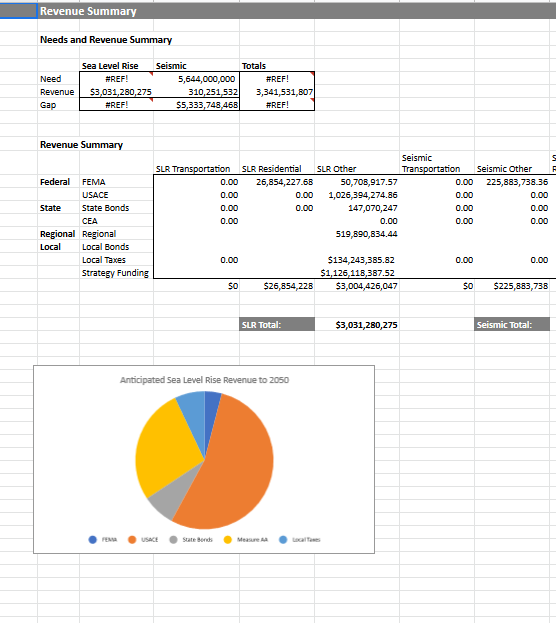This screenshot has width=556, height=623.
Task: Select the Totals Need #REF! cell
Action: coord(277,79)
